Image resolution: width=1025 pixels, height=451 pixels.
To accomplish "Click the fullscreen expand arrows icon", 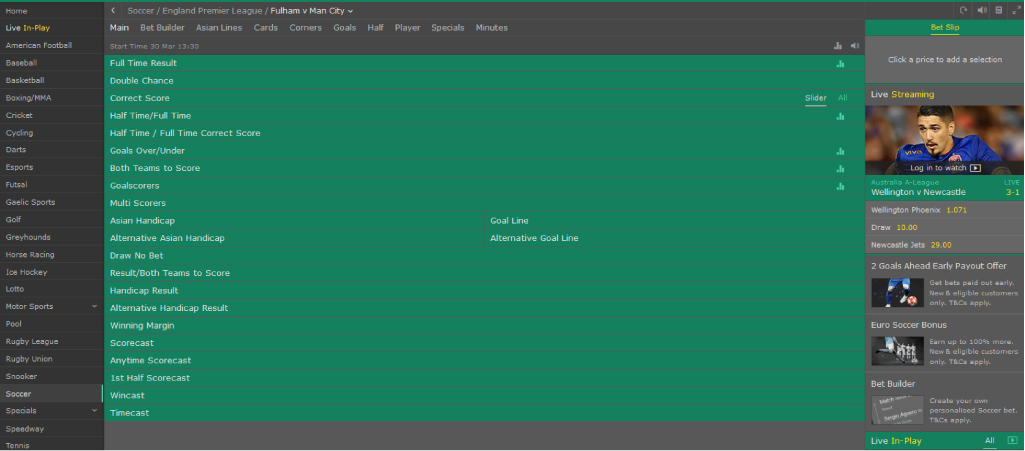I will tap(1015, 10).
